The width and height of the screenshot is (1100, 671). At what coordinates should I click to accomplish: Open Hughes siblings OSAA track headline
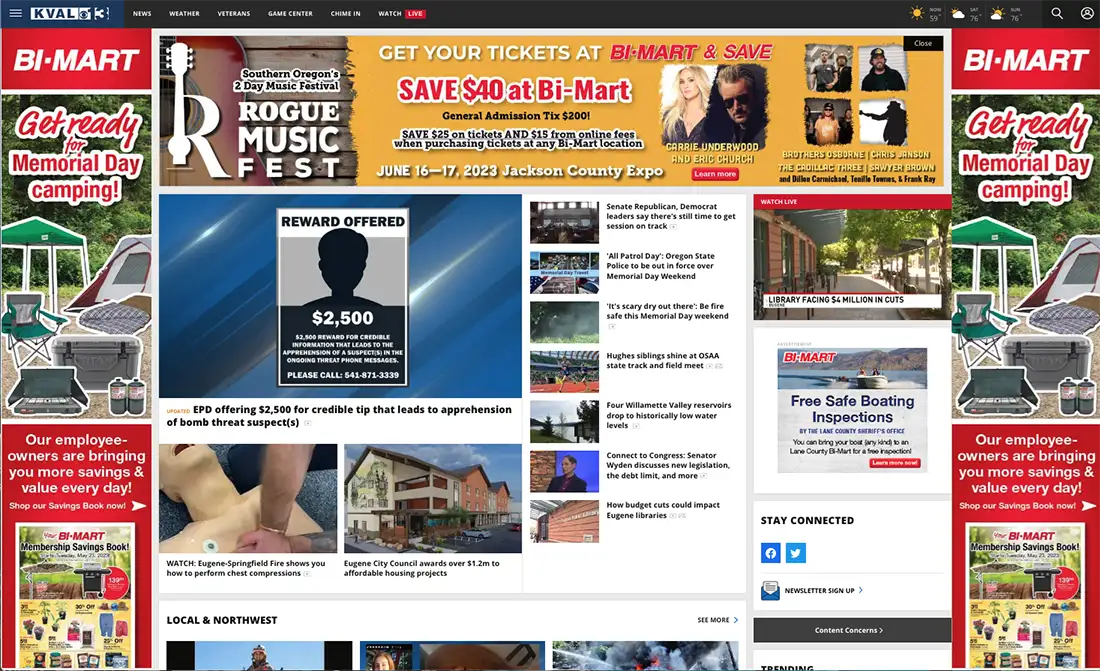tap(663, 361)
